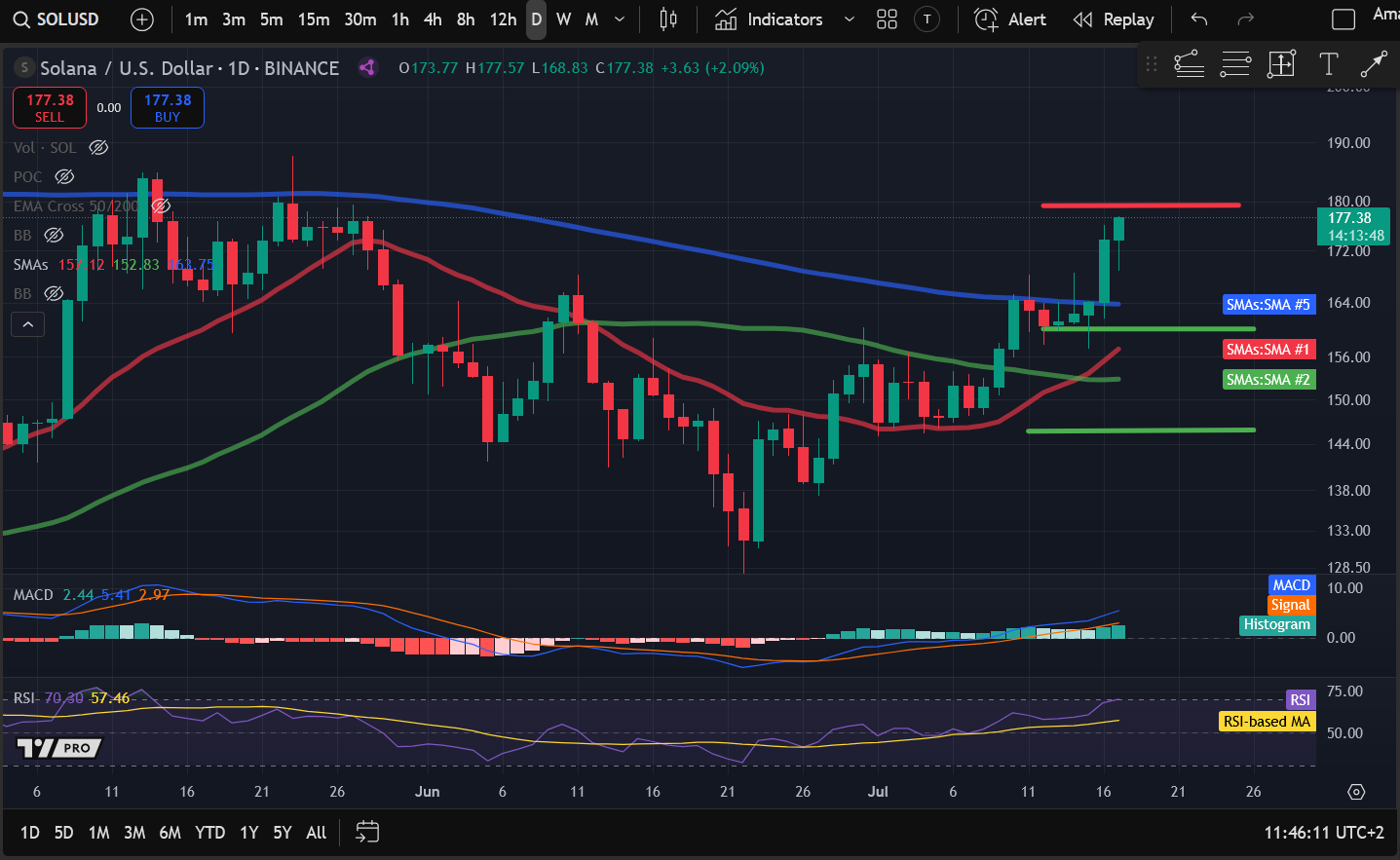This screenshot has width=1400, height=860.
Task: Open the go to date calendar icon
Action: [367, 832]
